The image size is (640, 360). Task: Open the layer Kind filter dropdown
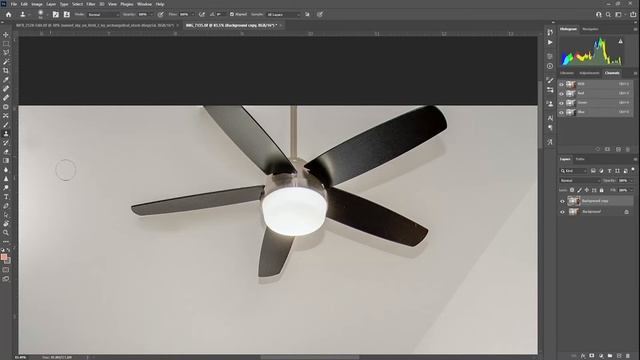pos(573,171)
